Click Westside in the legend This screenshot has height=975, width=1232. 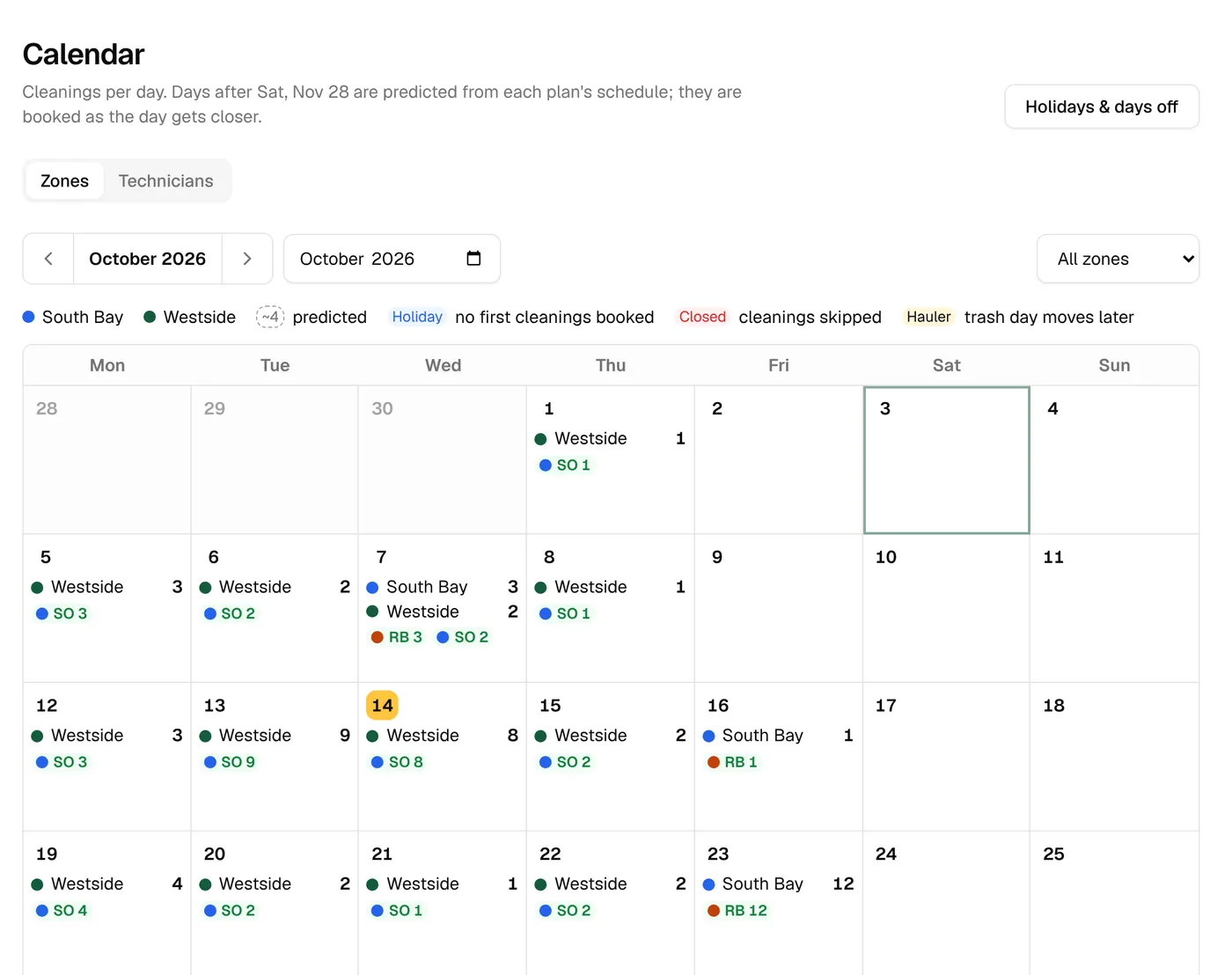coord(189,317)
